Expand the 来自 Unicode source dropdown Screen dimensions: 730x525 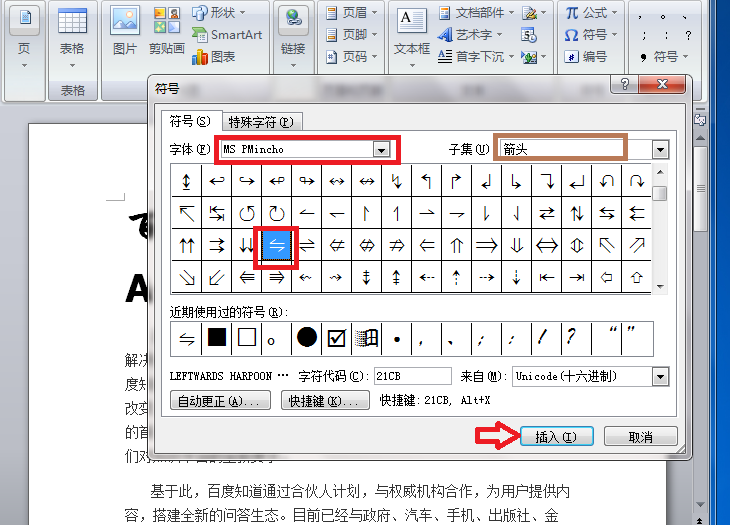(660, 377)
